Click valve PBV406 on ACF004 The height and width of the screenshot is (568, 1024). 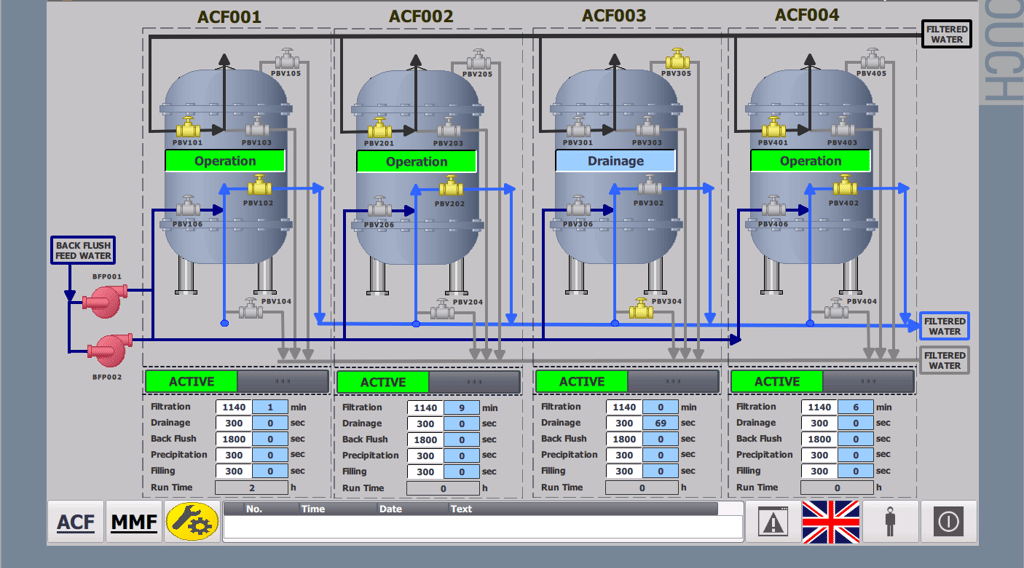point(773,206)
